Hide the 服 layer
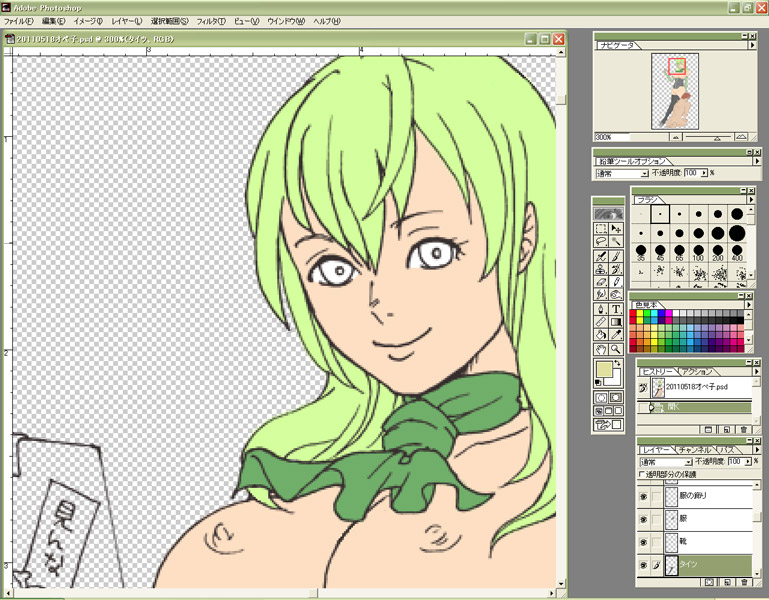This screenshot has height=600, width=769. pos(643,519)
